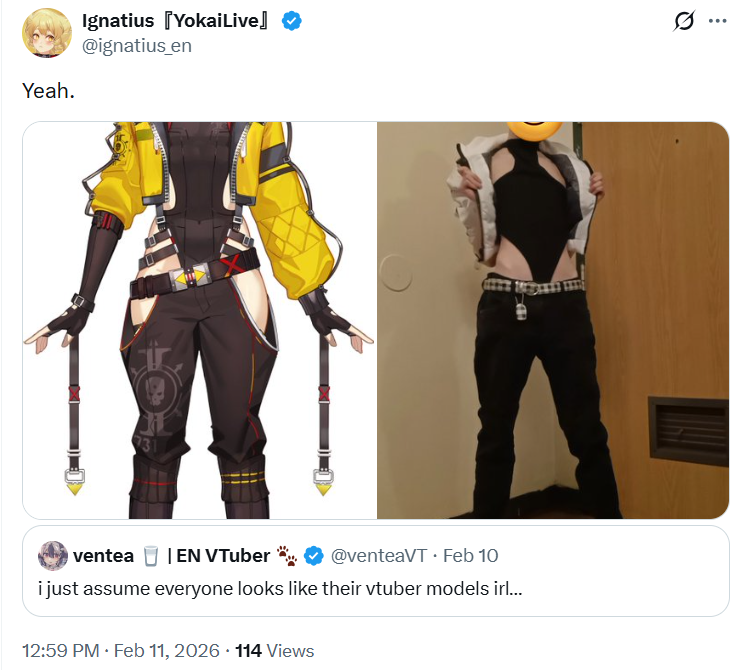Click the Ignatius『YokaiLive』display name
Viewport: 750px width, 670px height.
point(175,21)
